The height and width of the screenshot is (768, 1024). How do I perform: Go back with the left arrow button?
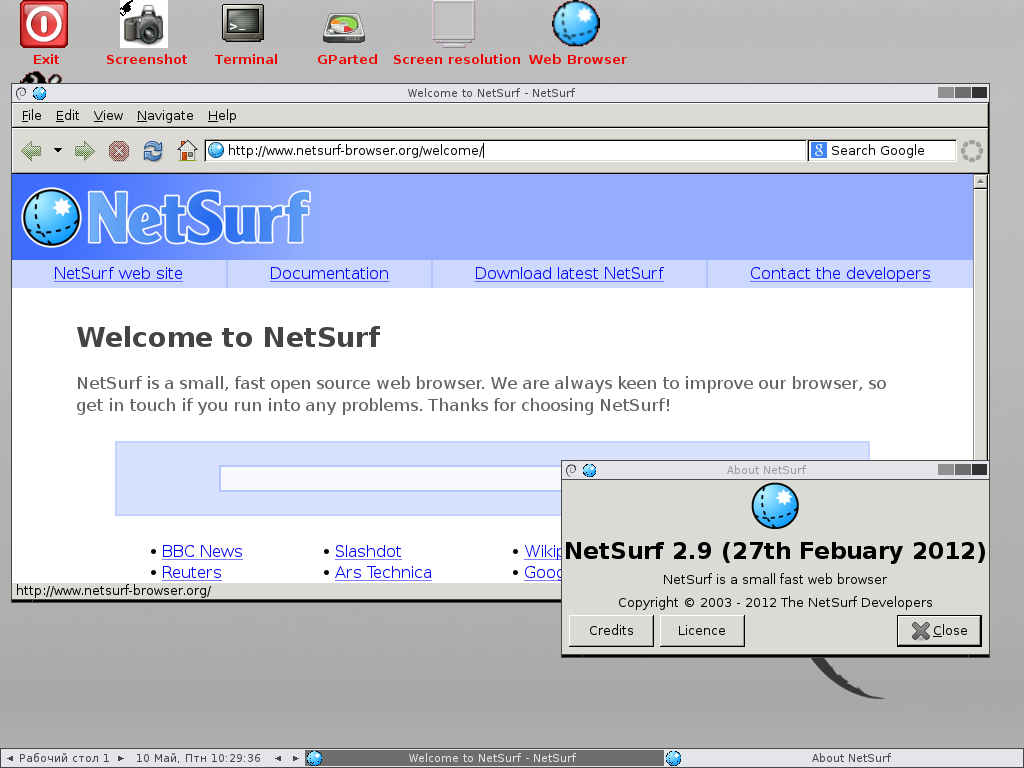[x=31, y=152]
